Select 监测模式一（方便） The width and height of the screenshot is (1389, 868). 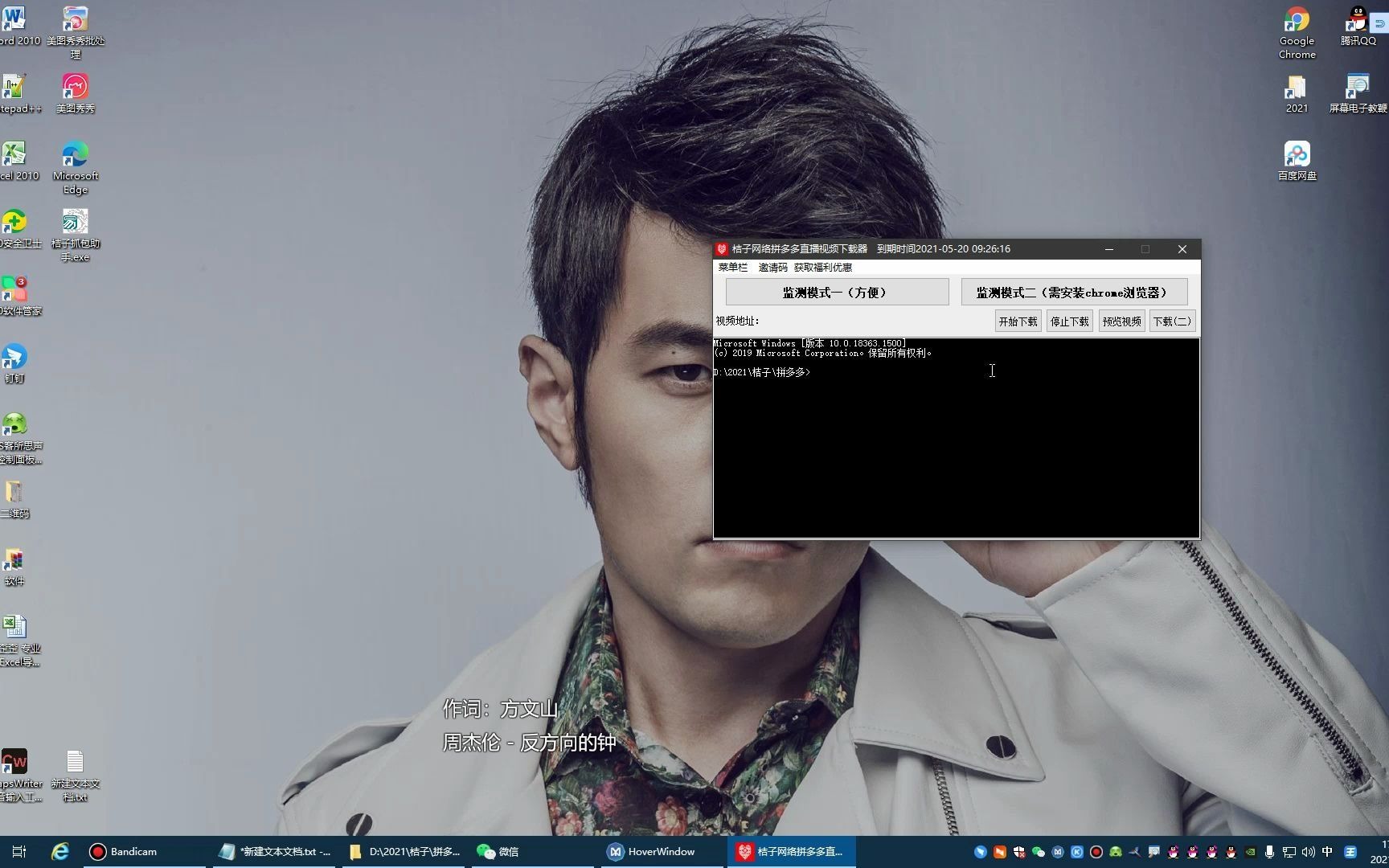tap(837, 293)
